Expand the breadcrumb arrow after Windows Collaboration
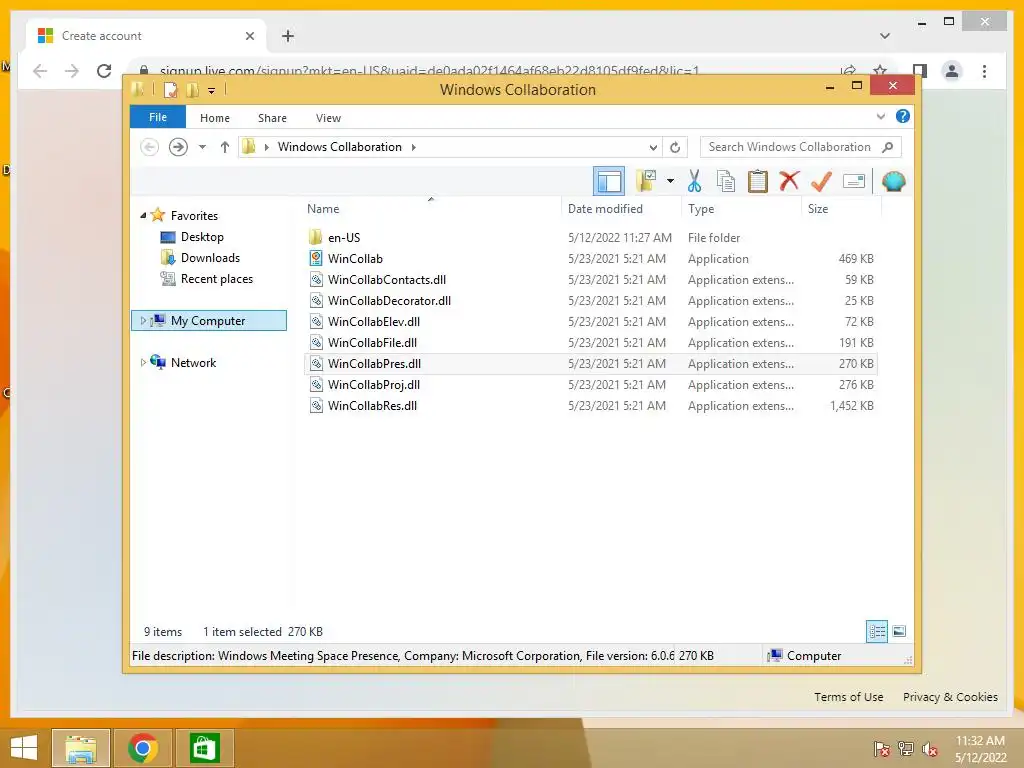The width and height of the screenshot is (1024, 768). 413,147
